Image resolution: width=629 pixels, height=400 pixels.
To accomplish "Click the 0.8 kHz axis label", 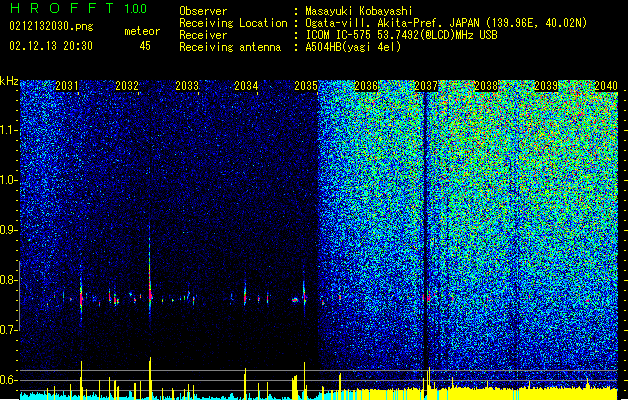I will 9,280.
